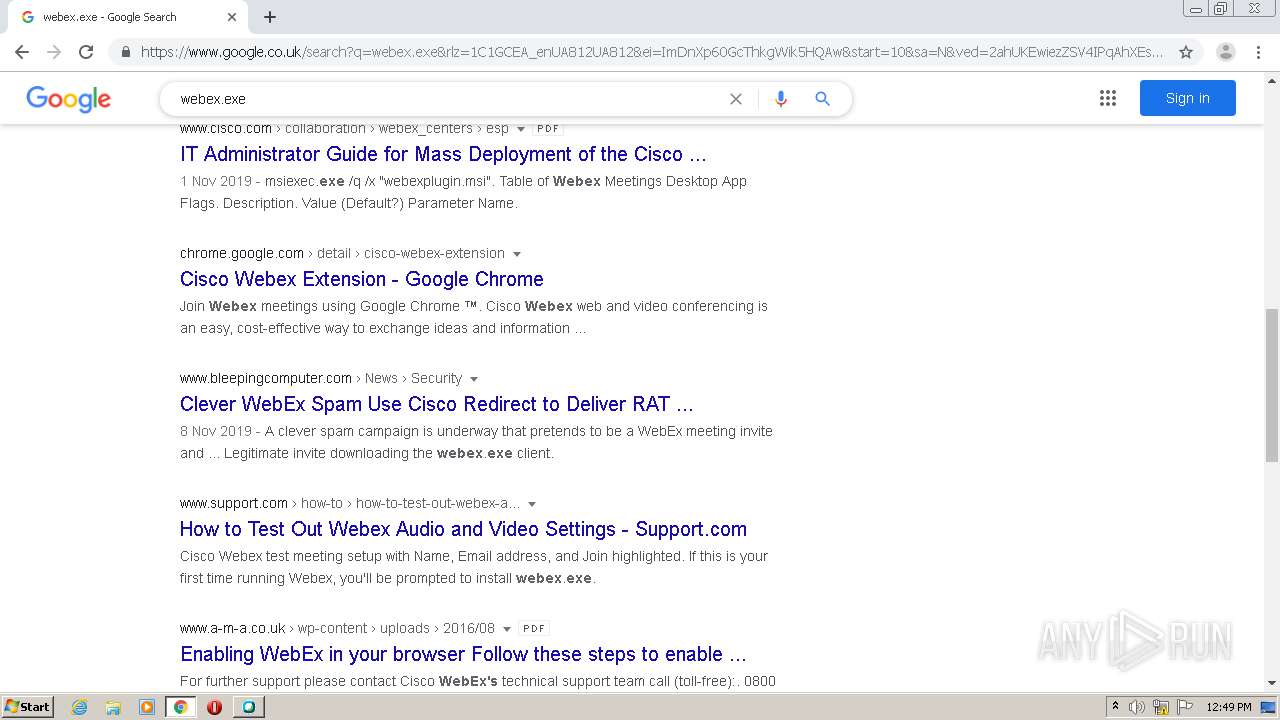Open the Windows Start menu
Image resolution: width=1280 pixels, height=720 pixels.
pos(28,707)
